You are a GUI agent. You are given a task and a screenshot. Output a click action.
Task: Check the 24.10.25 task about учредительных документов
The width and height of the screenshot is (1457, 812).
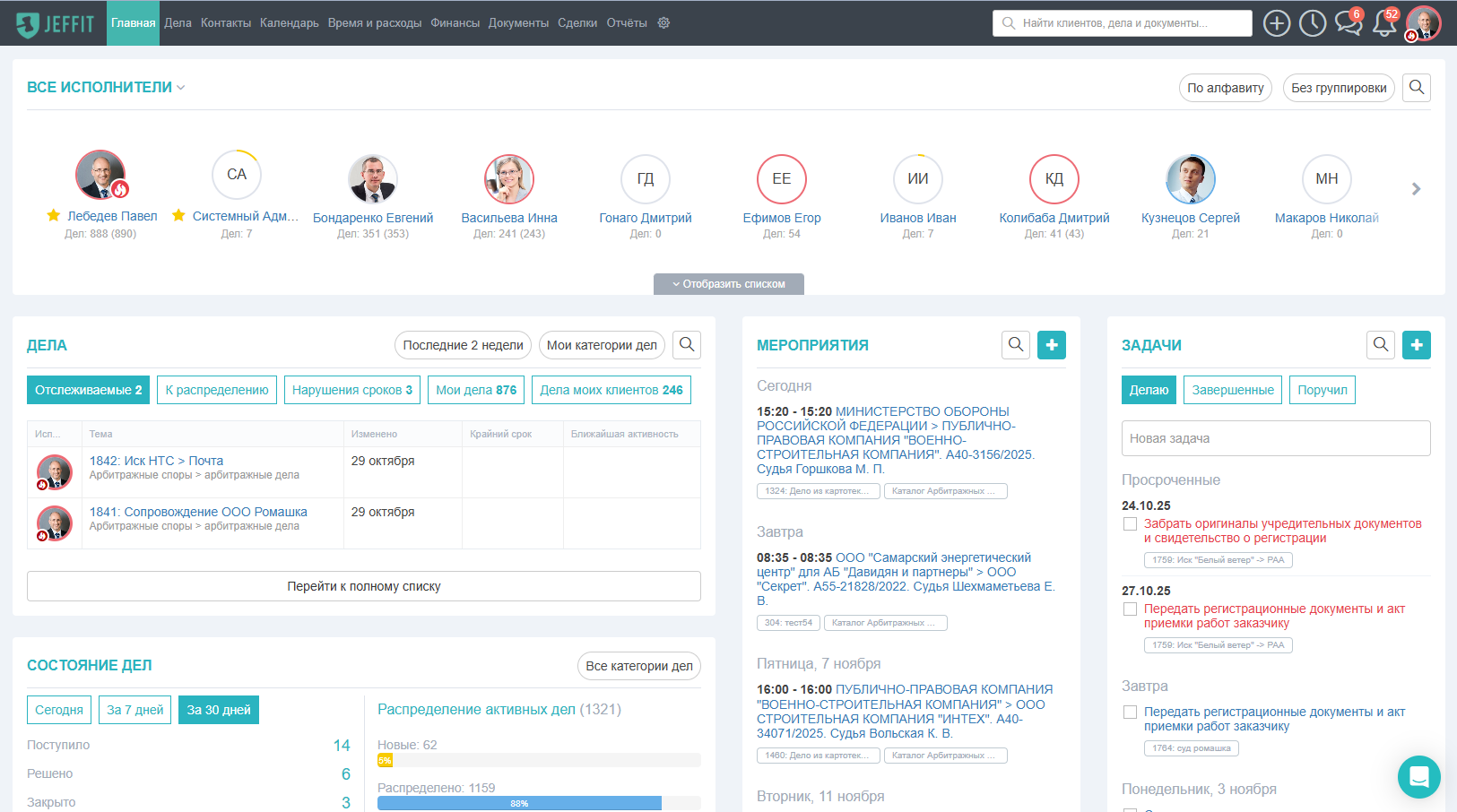1131,524
